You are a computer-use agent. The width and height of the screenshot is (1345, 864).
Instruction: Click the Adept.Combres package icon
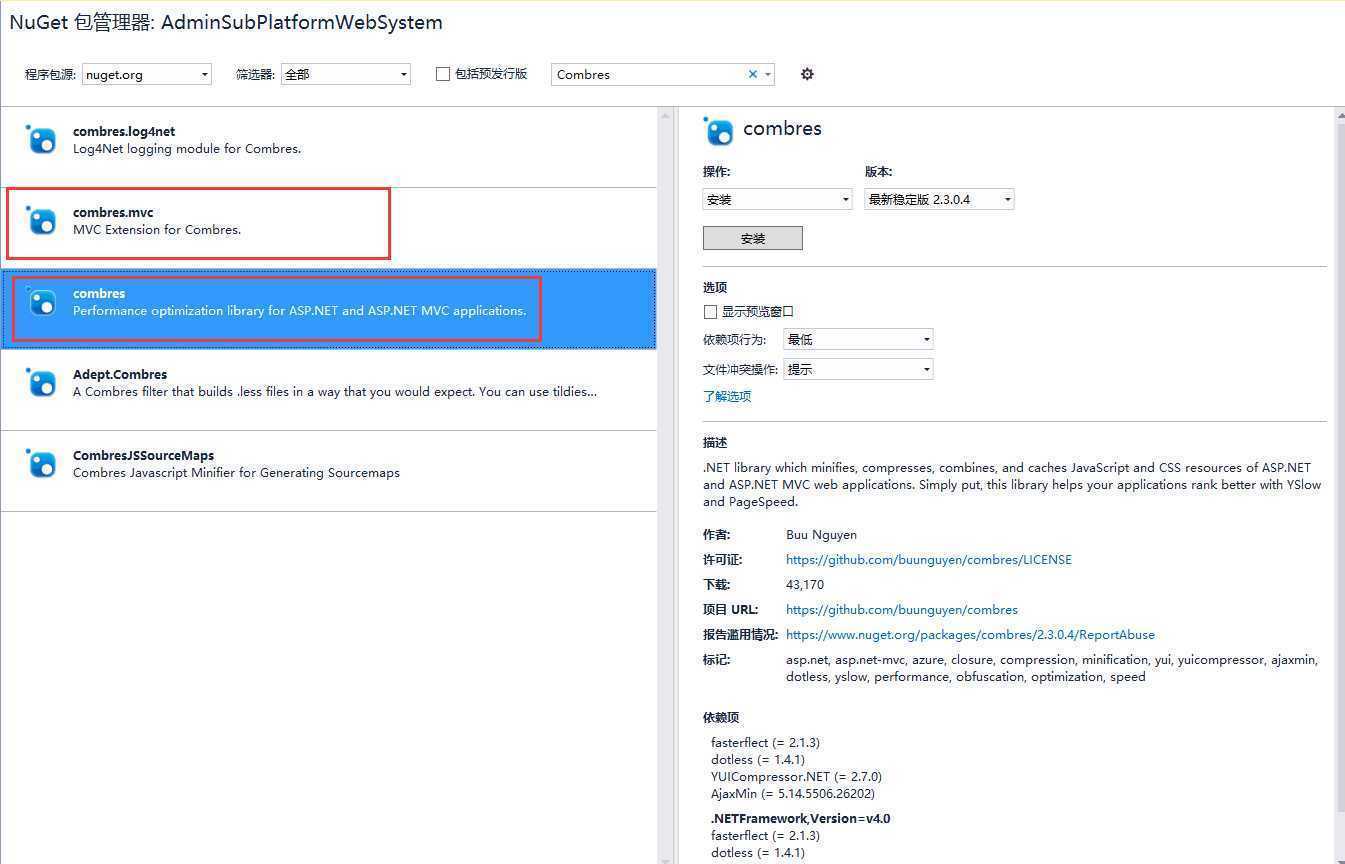tap(41, 382)
